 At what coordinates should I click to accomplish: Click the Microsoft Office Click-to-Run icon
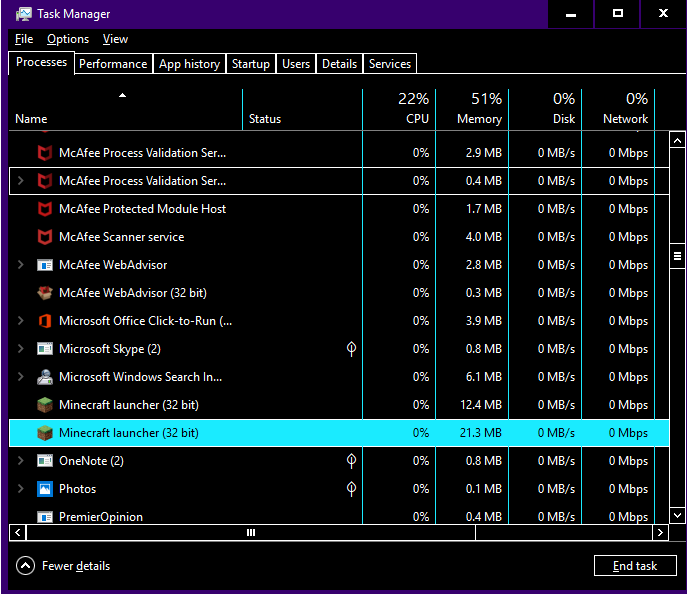coord(44,321)
